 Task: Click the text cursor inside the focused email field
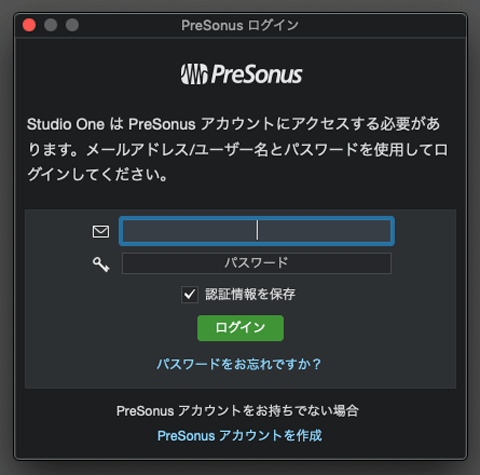coord(257,230)
